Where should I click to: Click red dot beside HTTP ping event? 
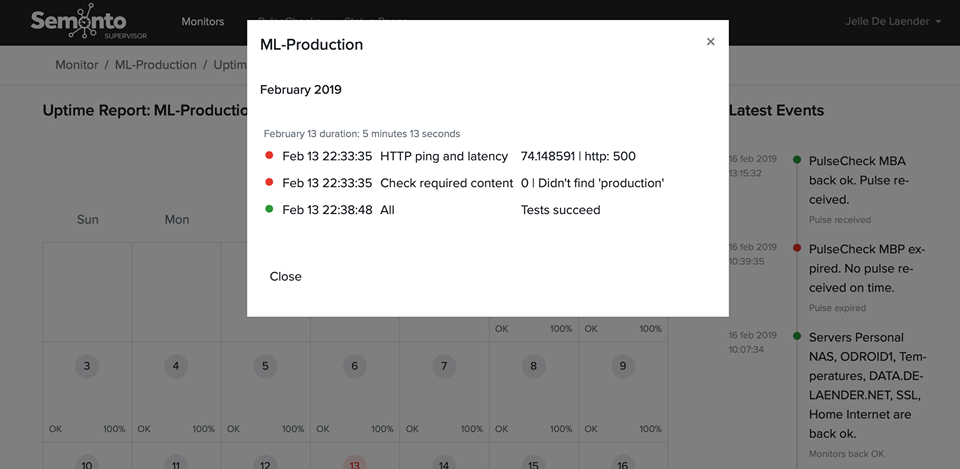pos(269,156)
